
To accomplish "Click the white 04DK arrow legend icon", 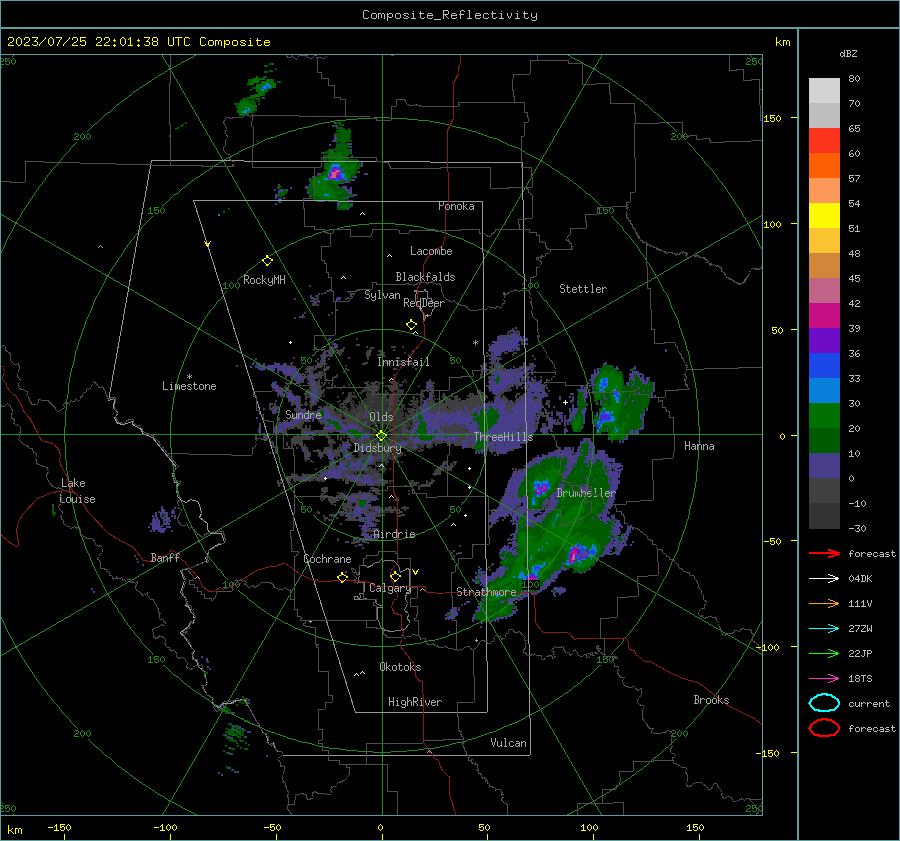I will coord(824,579).
